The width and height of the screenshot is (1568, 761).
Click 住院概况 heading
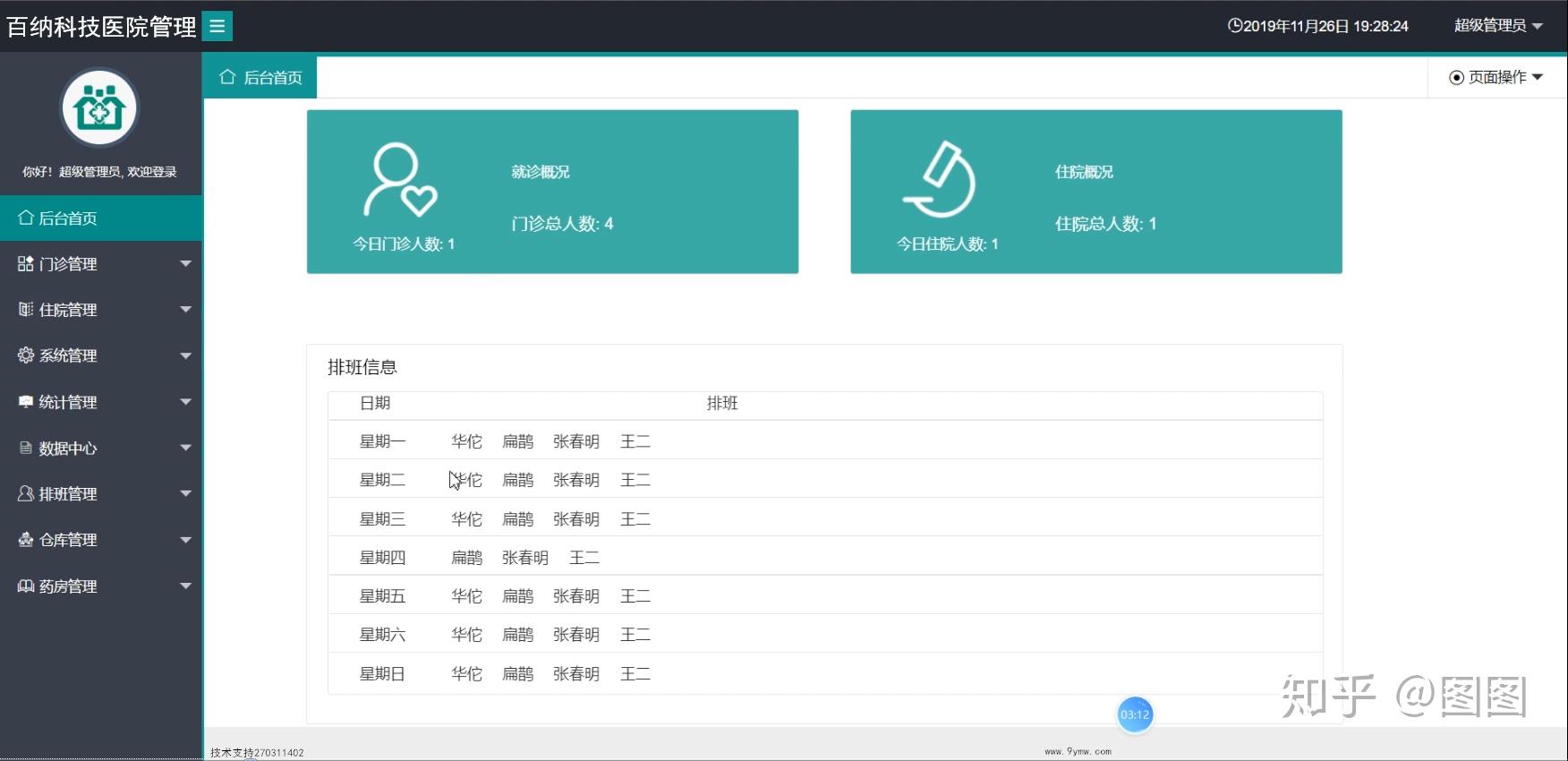point(1084,172)
